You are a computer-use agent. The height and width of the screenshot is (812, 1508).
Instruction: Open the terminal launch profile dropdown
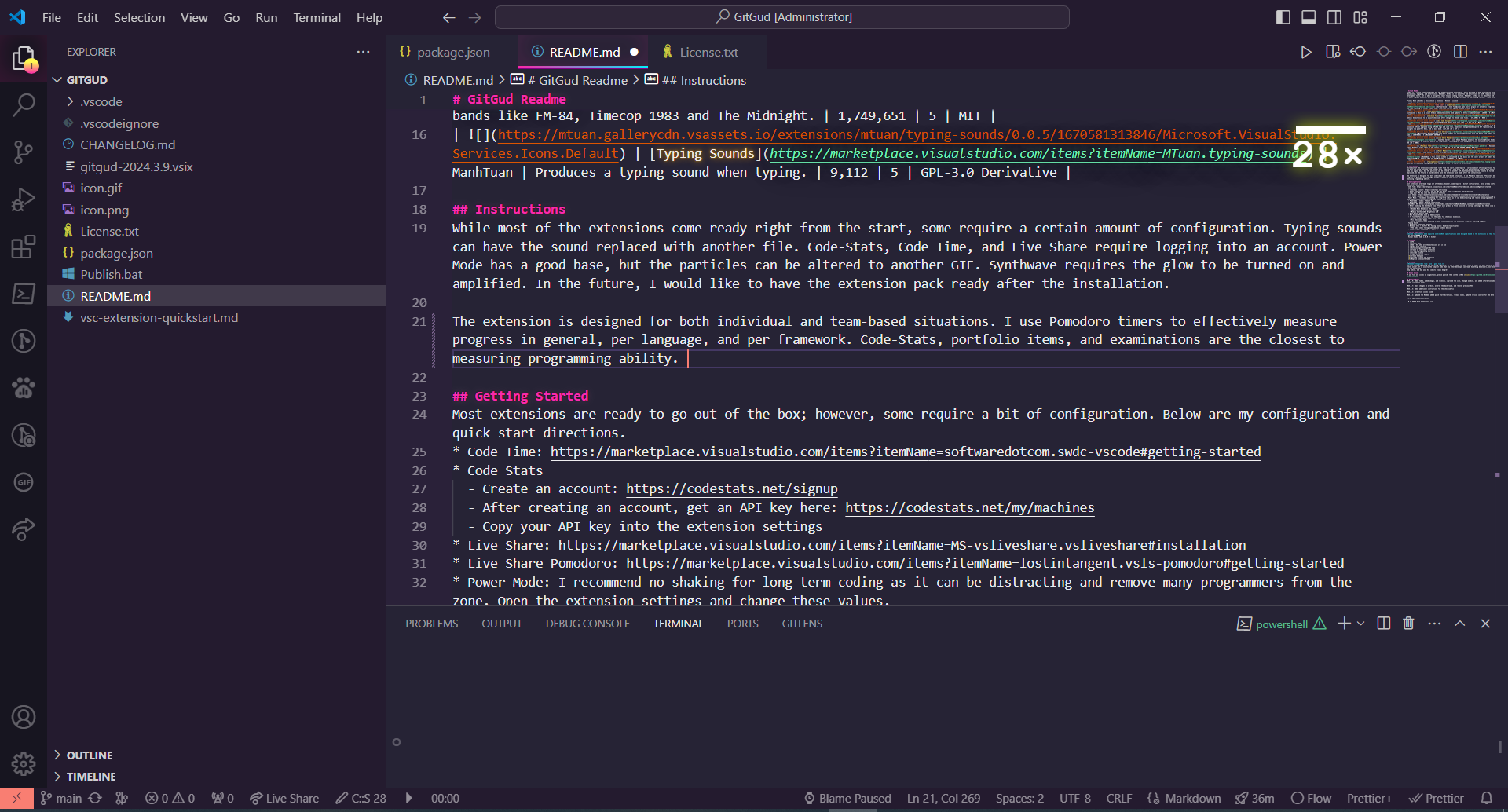tap(1361, 624)
